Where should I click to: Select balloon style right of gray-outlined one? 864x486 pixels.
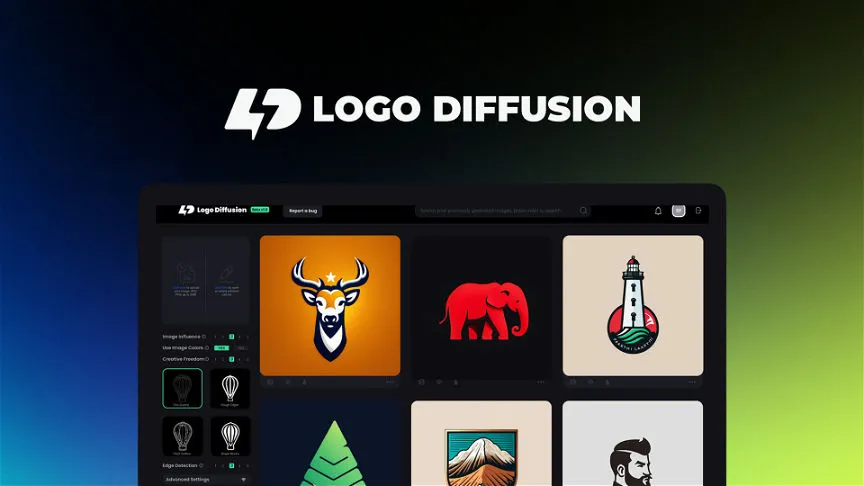(x=230, y=436)
